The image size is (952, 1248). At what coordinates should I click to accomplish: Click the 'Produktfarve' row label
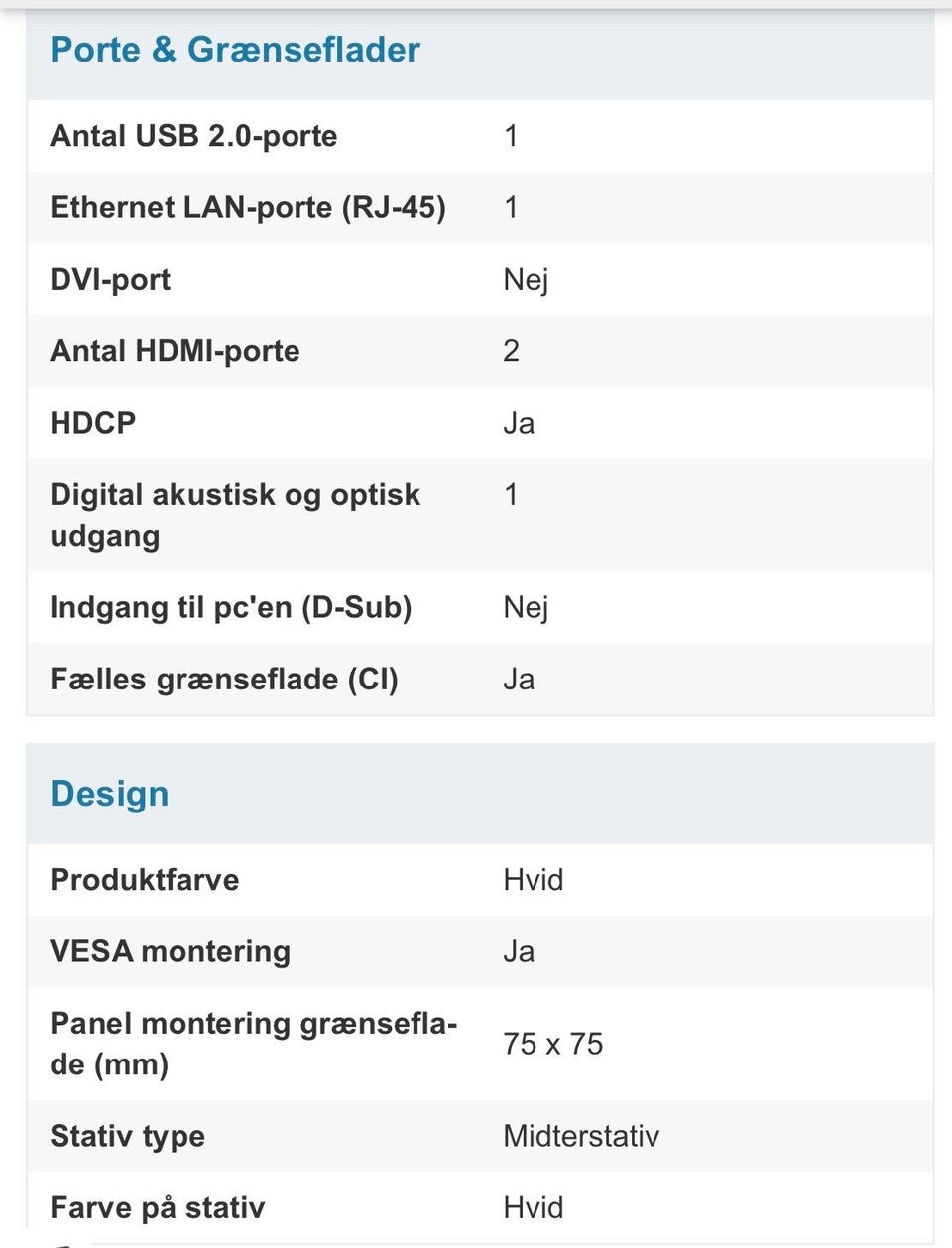145,880
